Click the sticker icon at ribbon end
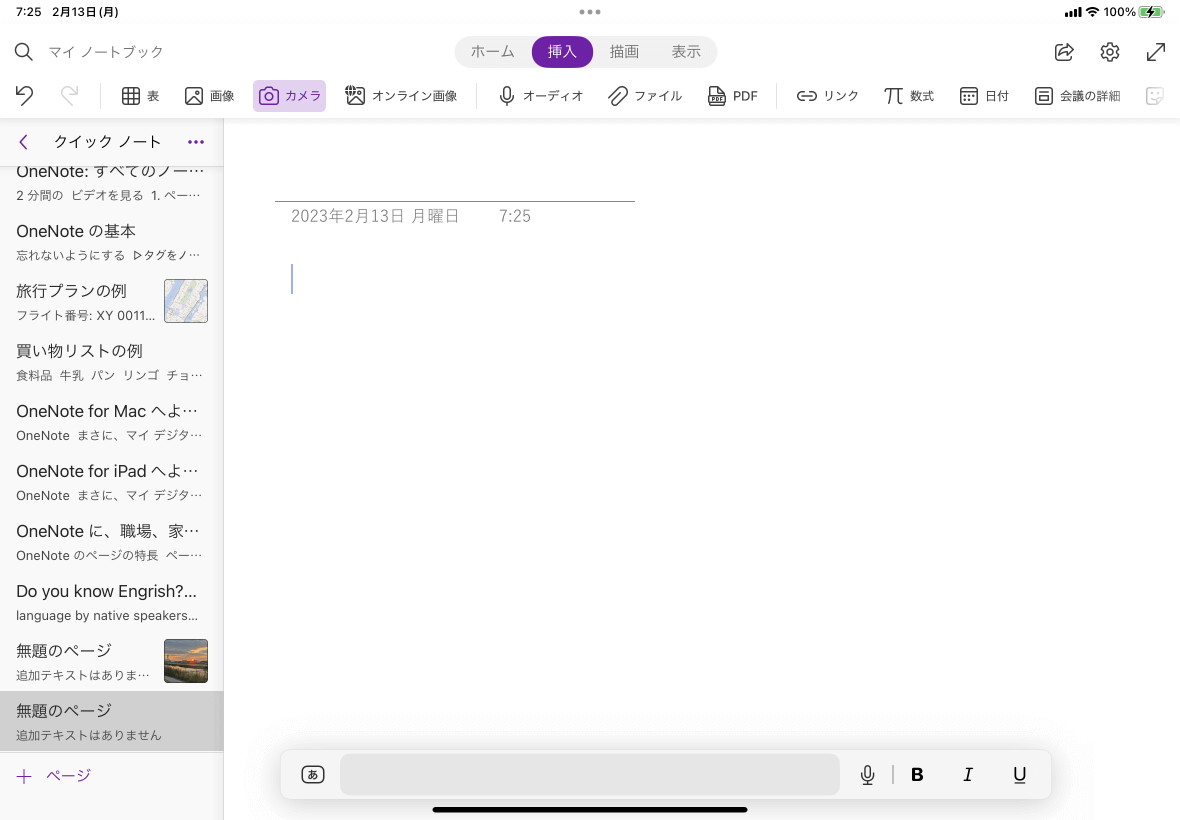 tap(1154, 96)
